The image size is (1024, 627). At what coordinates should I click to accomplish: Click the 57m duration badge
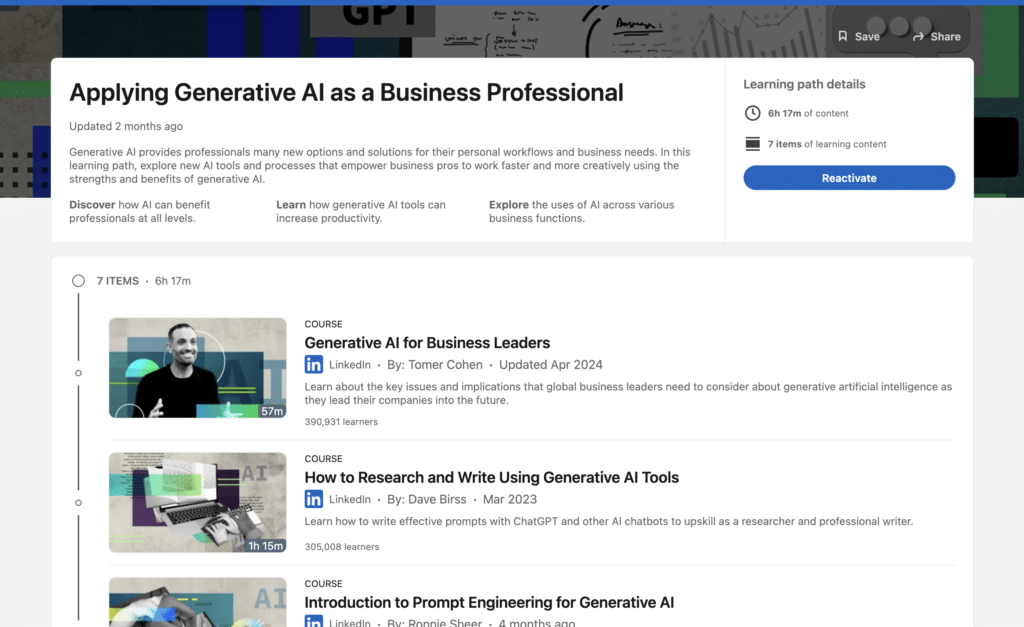(x=272, y=411)
